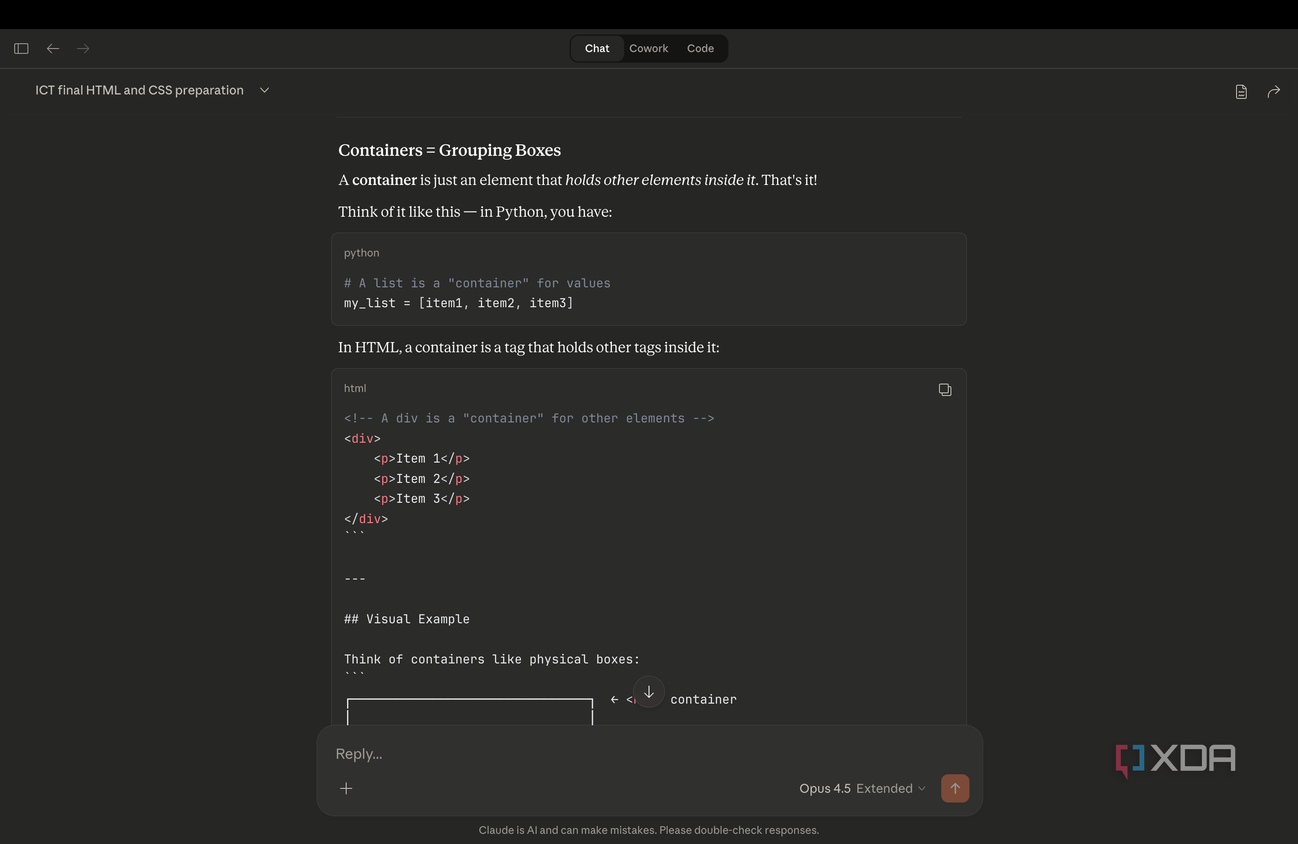The image size is (1298, 844).
Task: Go back with the left arrow
Action: (53, 48)
